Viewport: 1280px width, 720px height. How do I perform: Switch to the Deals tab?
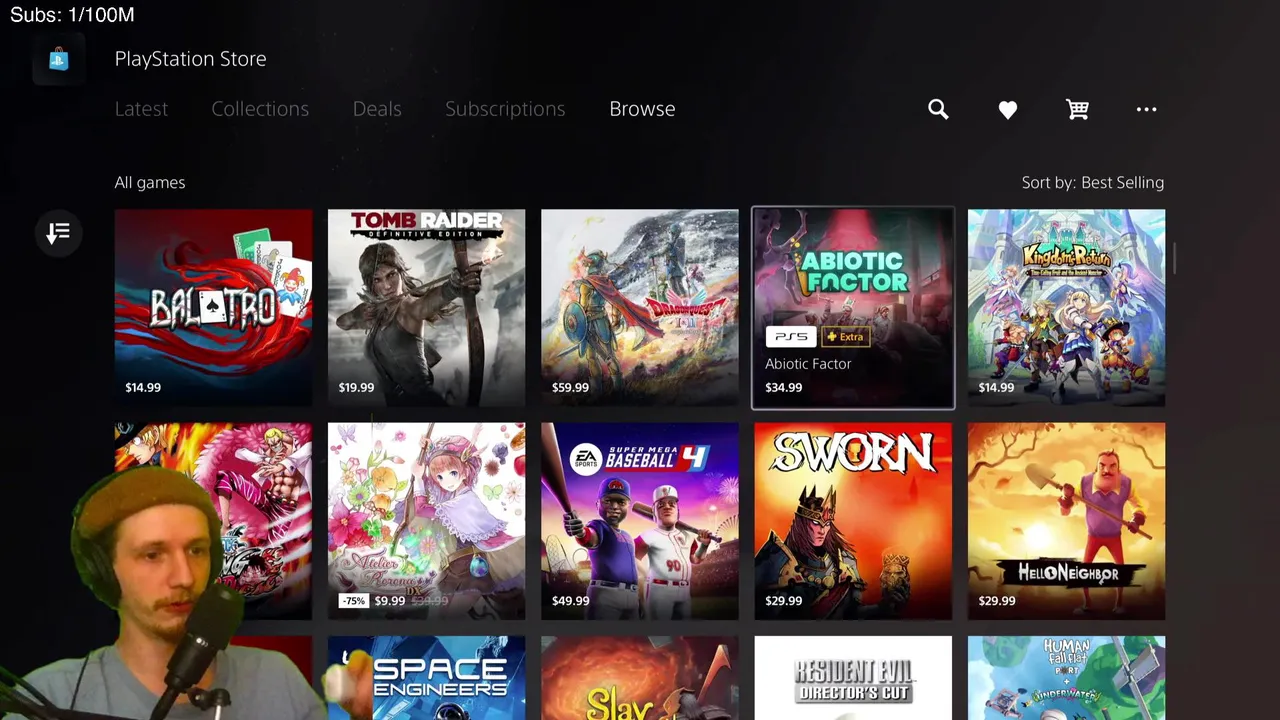tap(377, 109)
